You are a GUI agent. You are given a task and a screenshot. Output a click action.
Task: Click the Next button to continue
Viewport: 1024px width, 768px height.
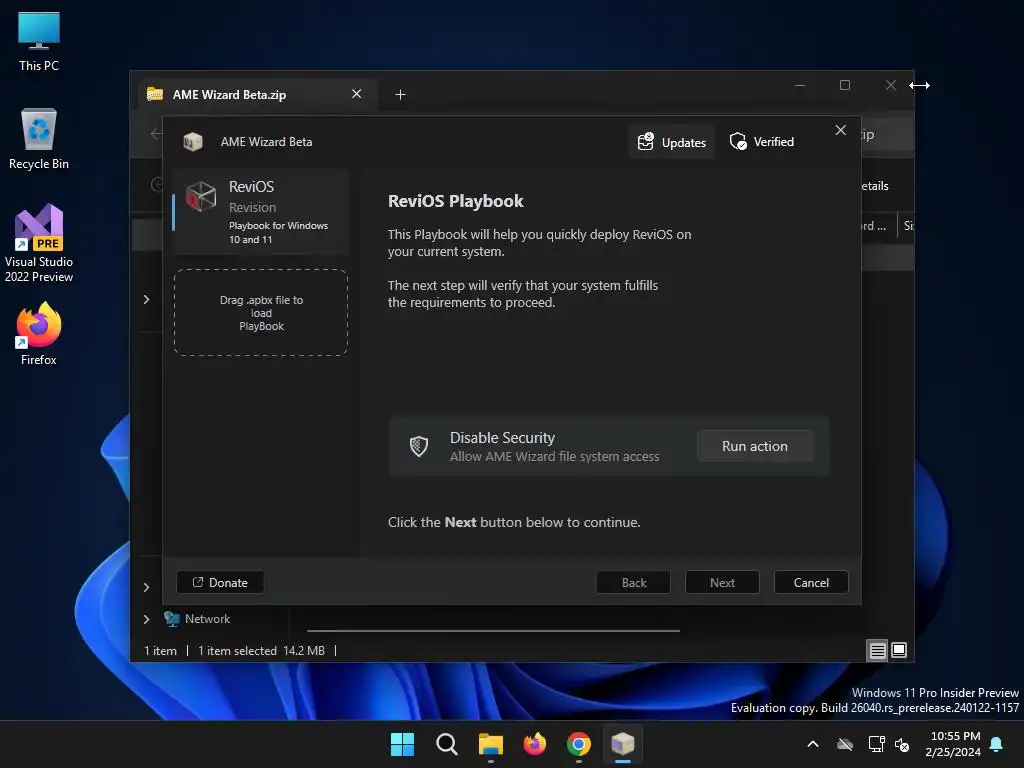coord(722,583)
